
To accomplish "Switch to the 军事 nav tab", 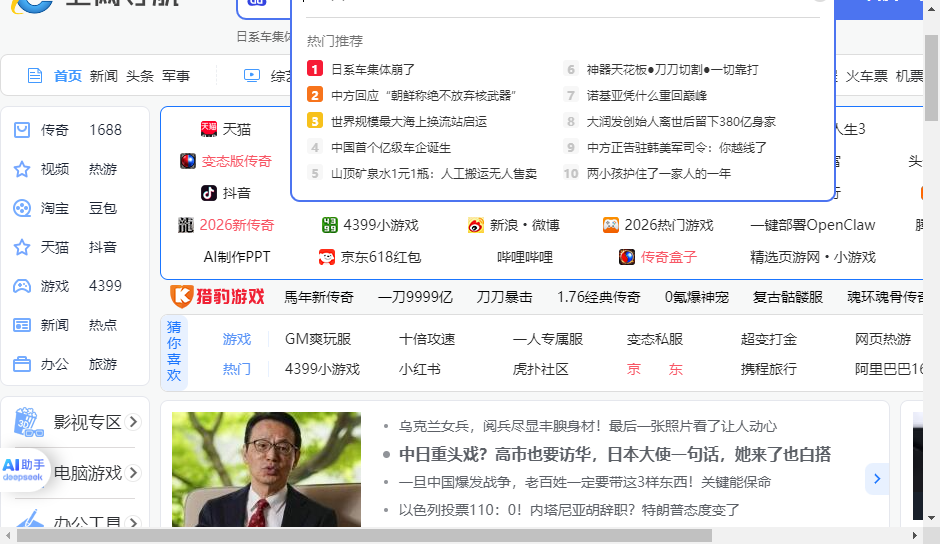I will (x=176, y=76).
